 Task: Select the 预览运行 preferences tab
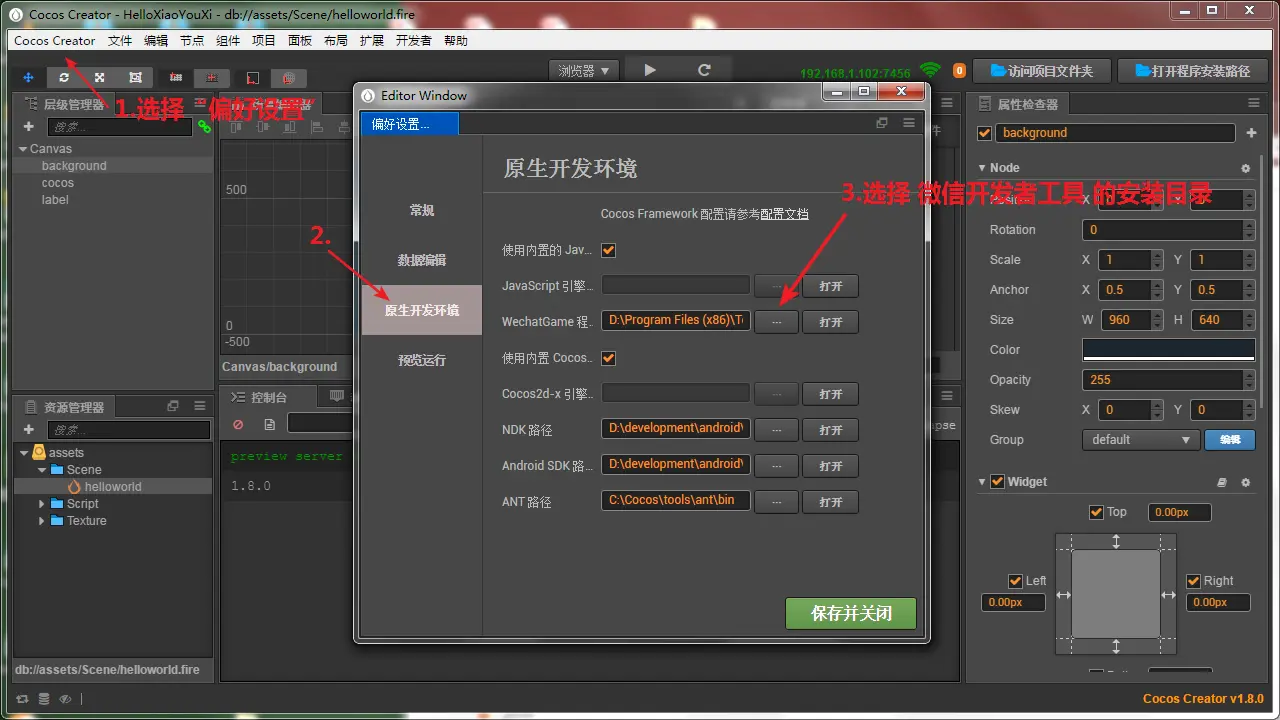[422, 360]
